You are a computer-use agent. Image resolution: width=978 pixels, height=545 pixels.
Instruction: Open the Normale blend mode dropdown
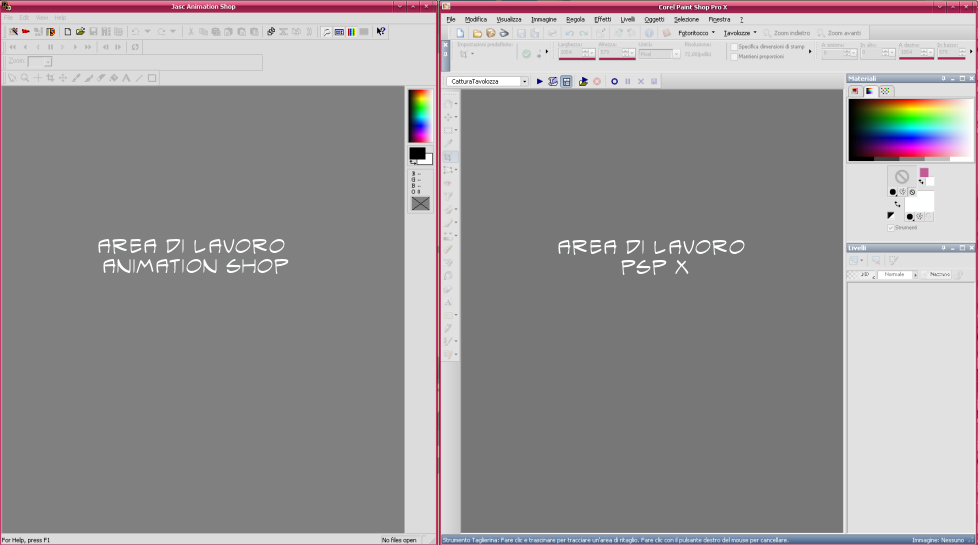[915, 275]
